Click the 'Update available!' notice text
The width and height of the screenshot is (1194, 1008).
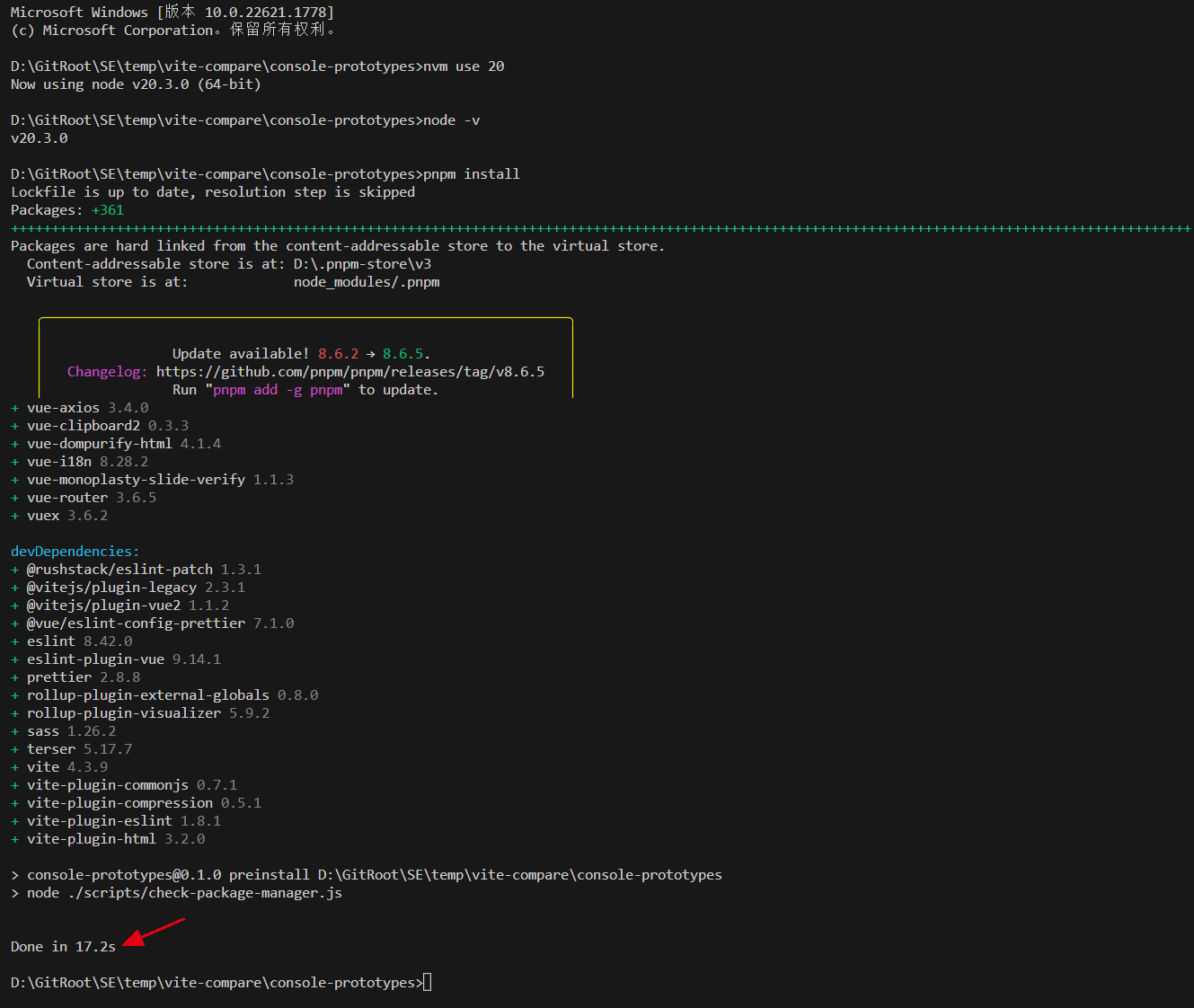241,354
